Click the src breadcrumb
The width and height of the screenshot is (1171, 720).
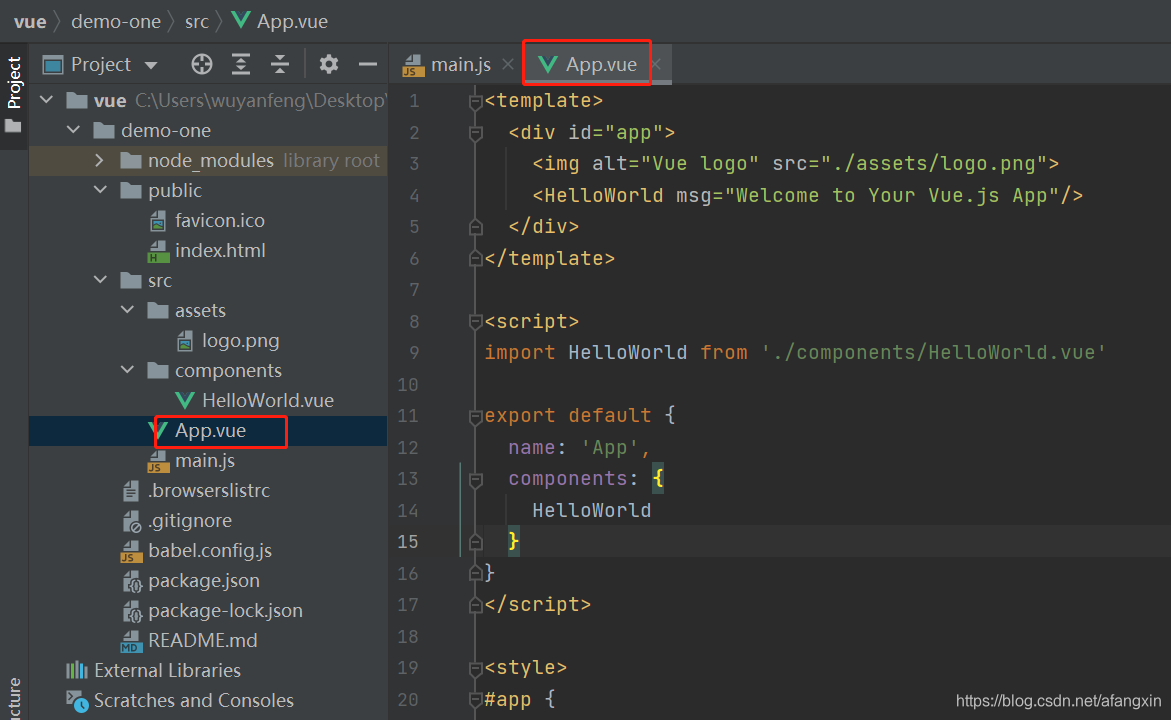click(x=196, y=21)
